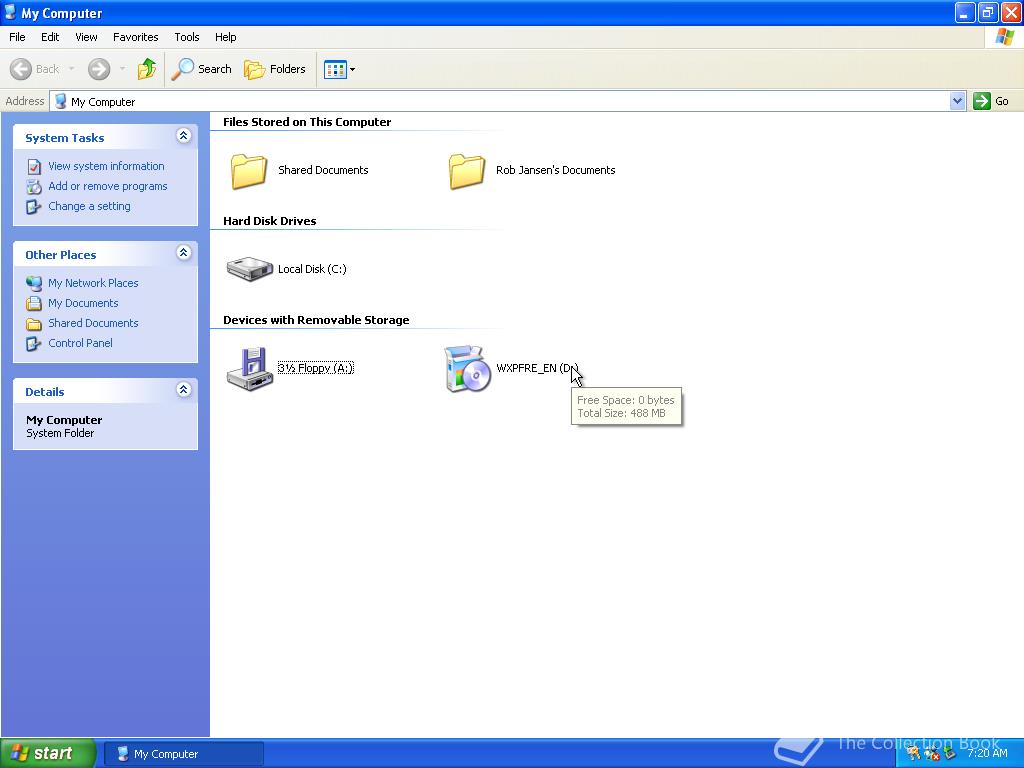This screenshot has width=1024, height=768.
Task: Click the '3½ Floppy (A:)' label
Action: pos(316,368)
